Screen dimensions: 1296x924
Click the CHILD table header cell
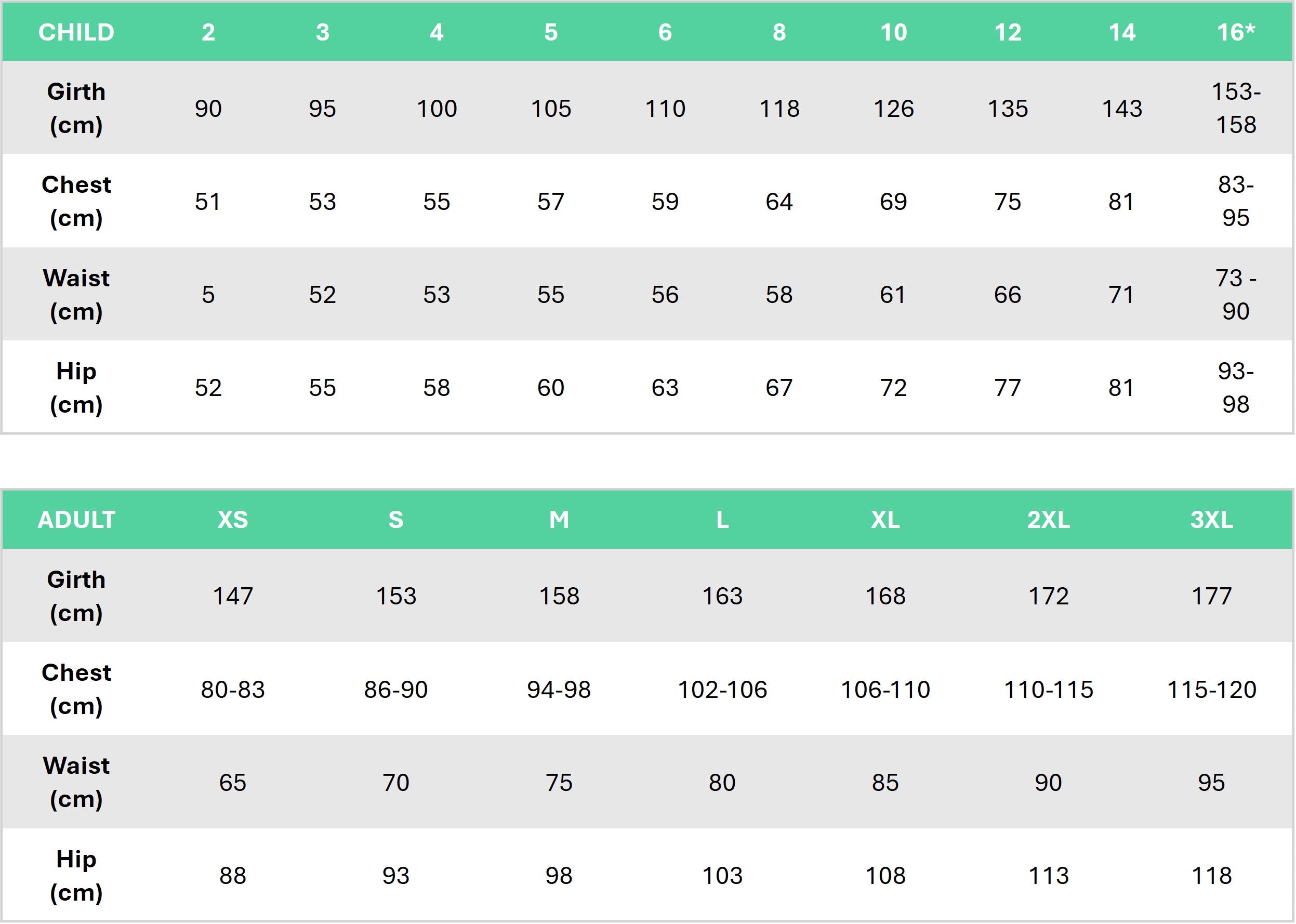click(76, 32)
